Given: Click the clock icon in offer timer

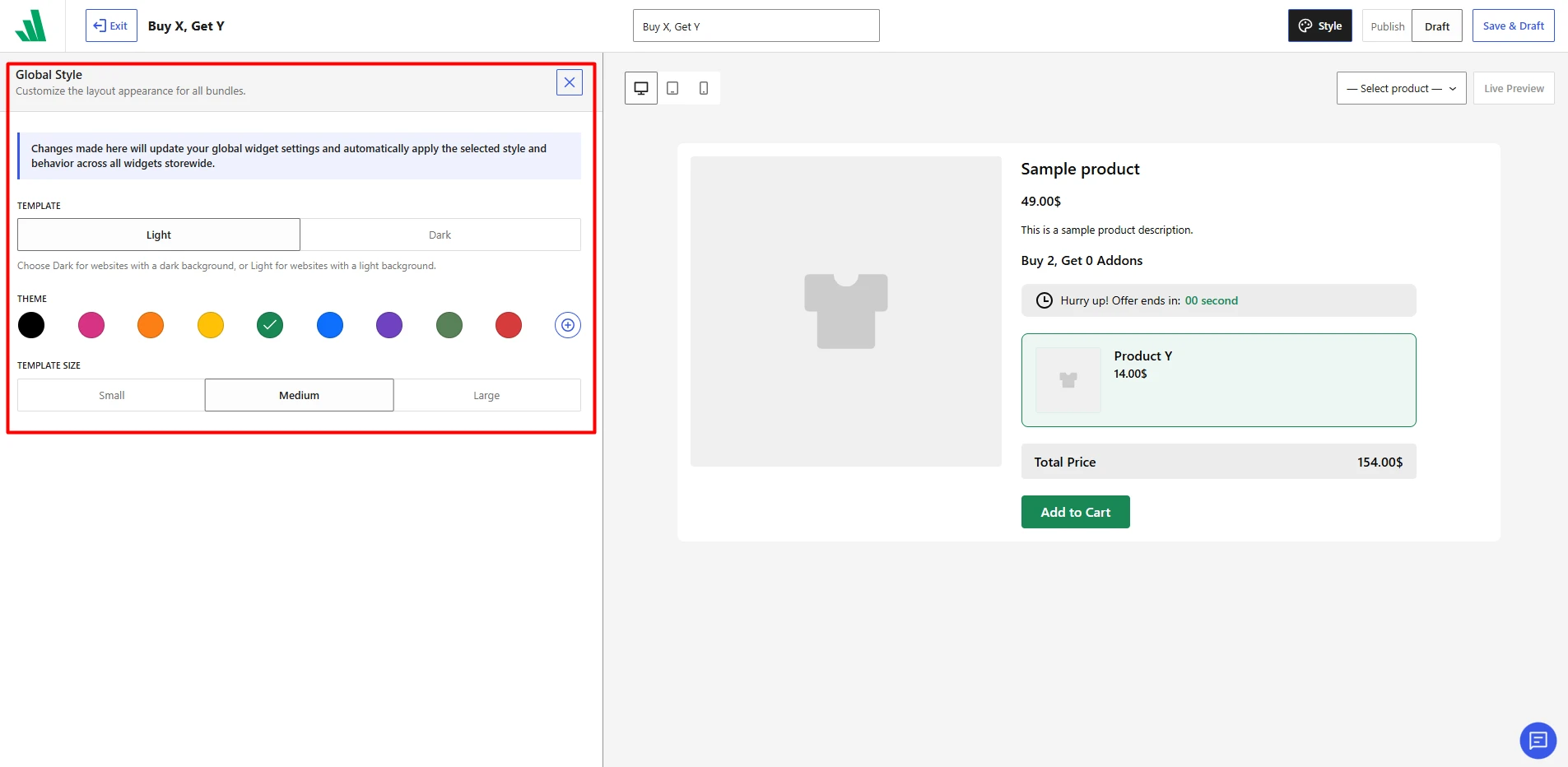Looking at the screenshot, I should coord(1044,300).
